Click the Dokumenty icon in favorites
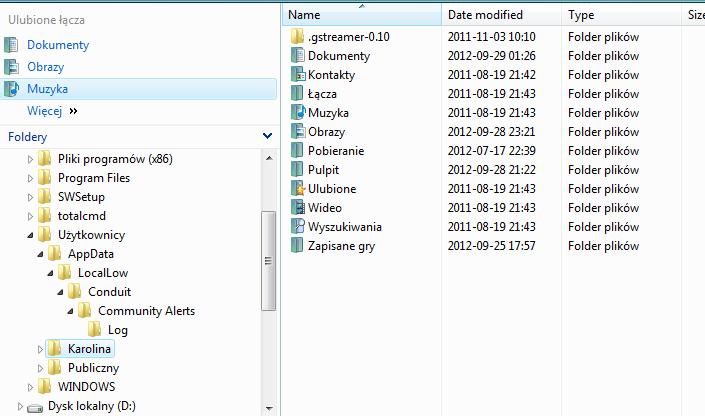Screen dimensions: 705x416 [11, 45]
